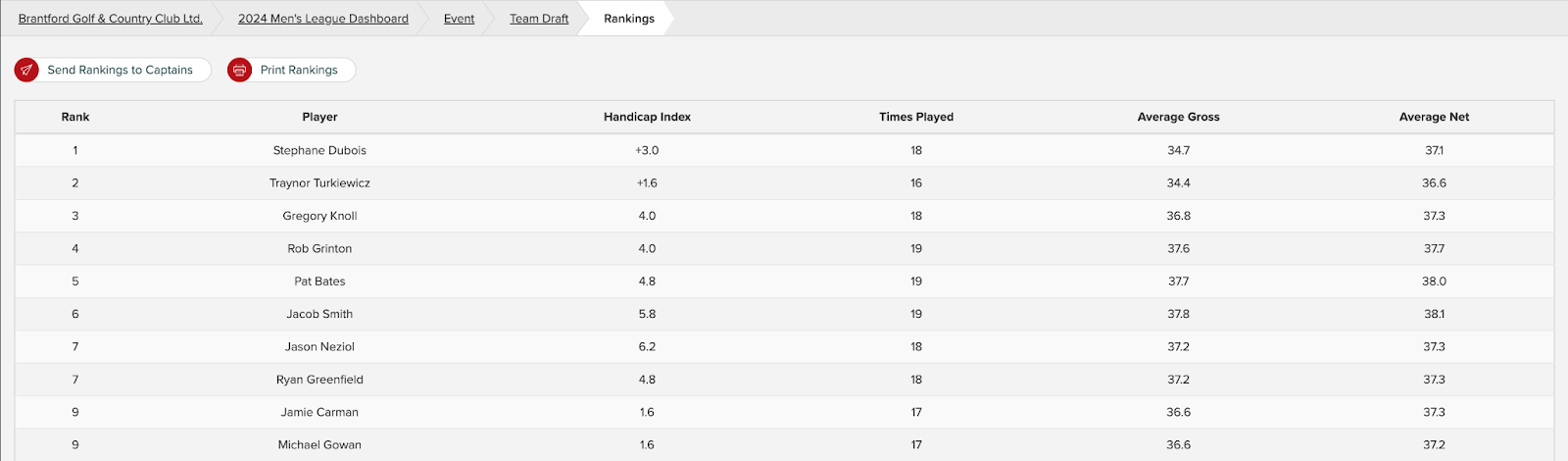1568x461 pixels.
Task: Select the Traynor Turkiewicz player name
Action: pyautogui.click(x=319, y=183)
